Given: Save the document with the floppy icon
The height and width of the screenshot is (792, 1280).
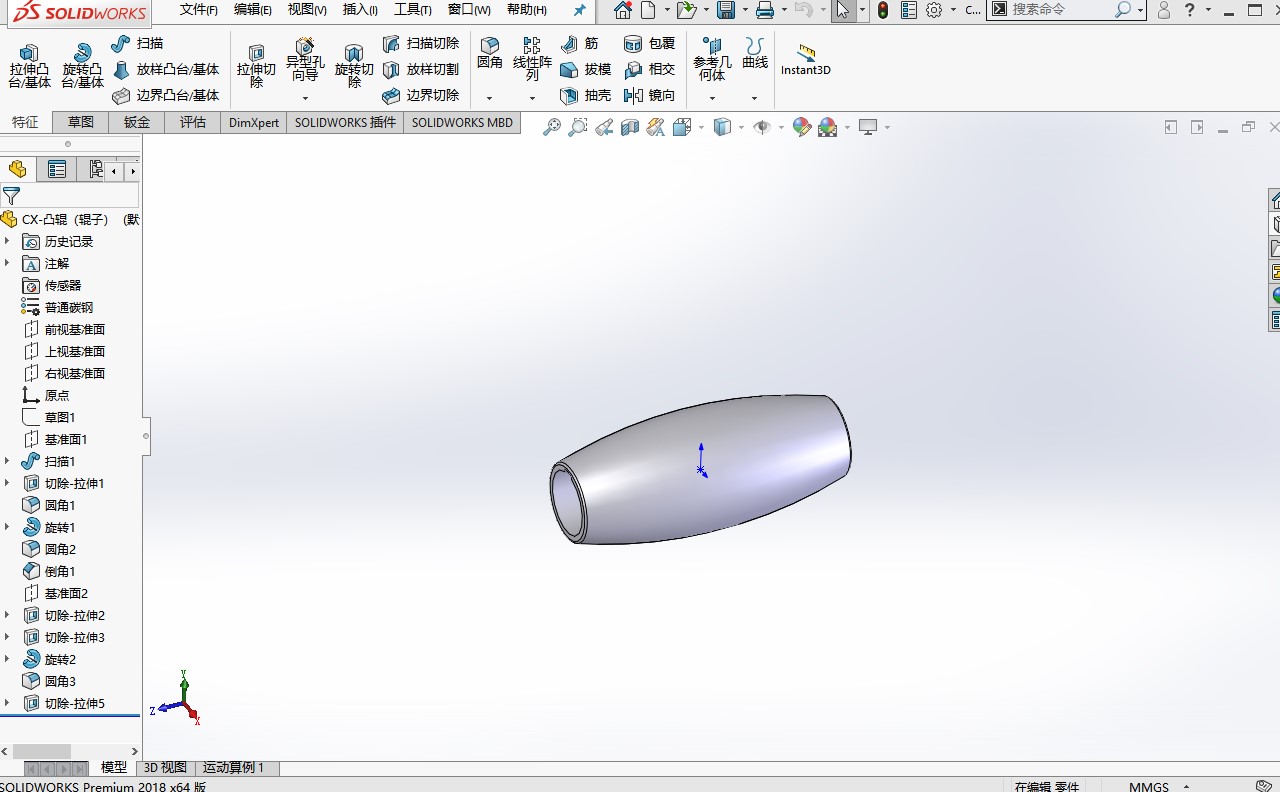Looking at the screenshot, I should pos(726,10).
